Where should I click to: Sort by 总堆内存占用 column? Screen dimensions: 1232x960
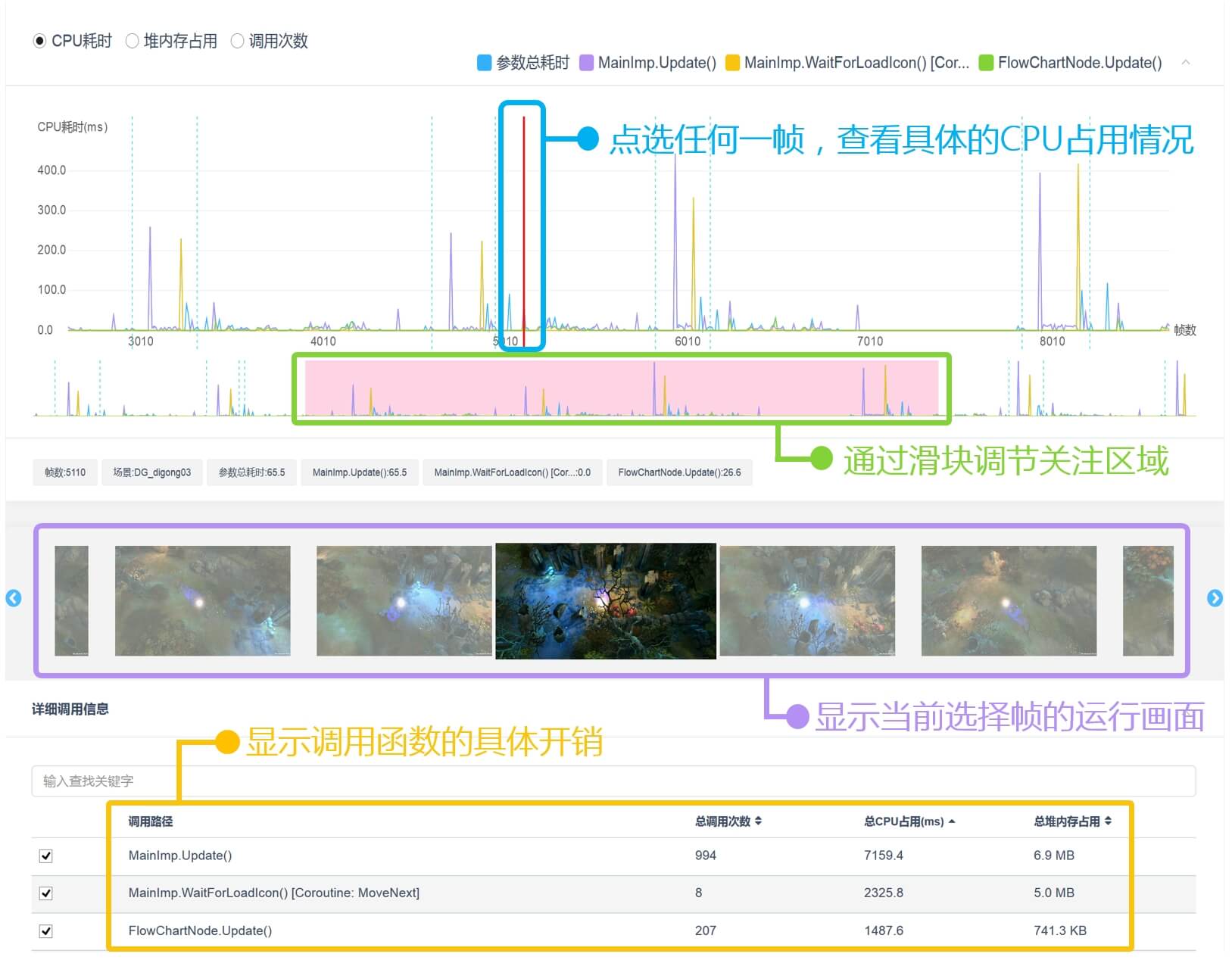tap(1071, 821)
